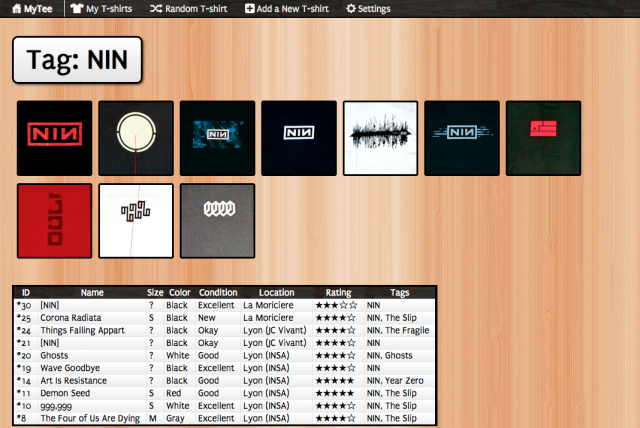The height and width of the screenshot is (428, 640).
Task: Open Corona Radiata in the table
Action: (x=71, y=318)
